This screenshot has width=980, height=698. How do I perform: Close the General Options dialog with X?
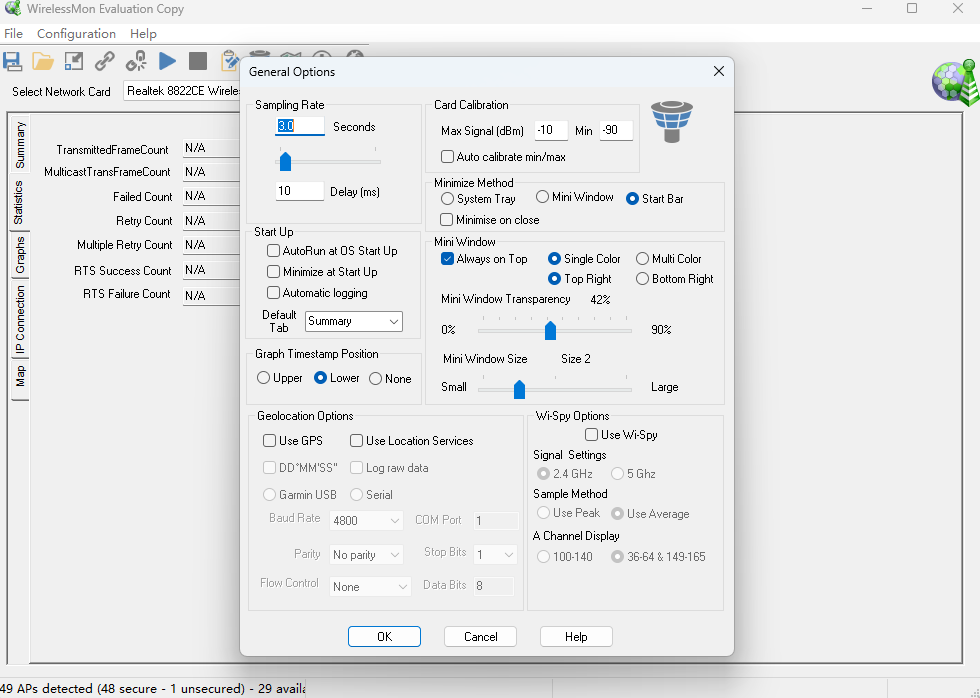point(719,71)
